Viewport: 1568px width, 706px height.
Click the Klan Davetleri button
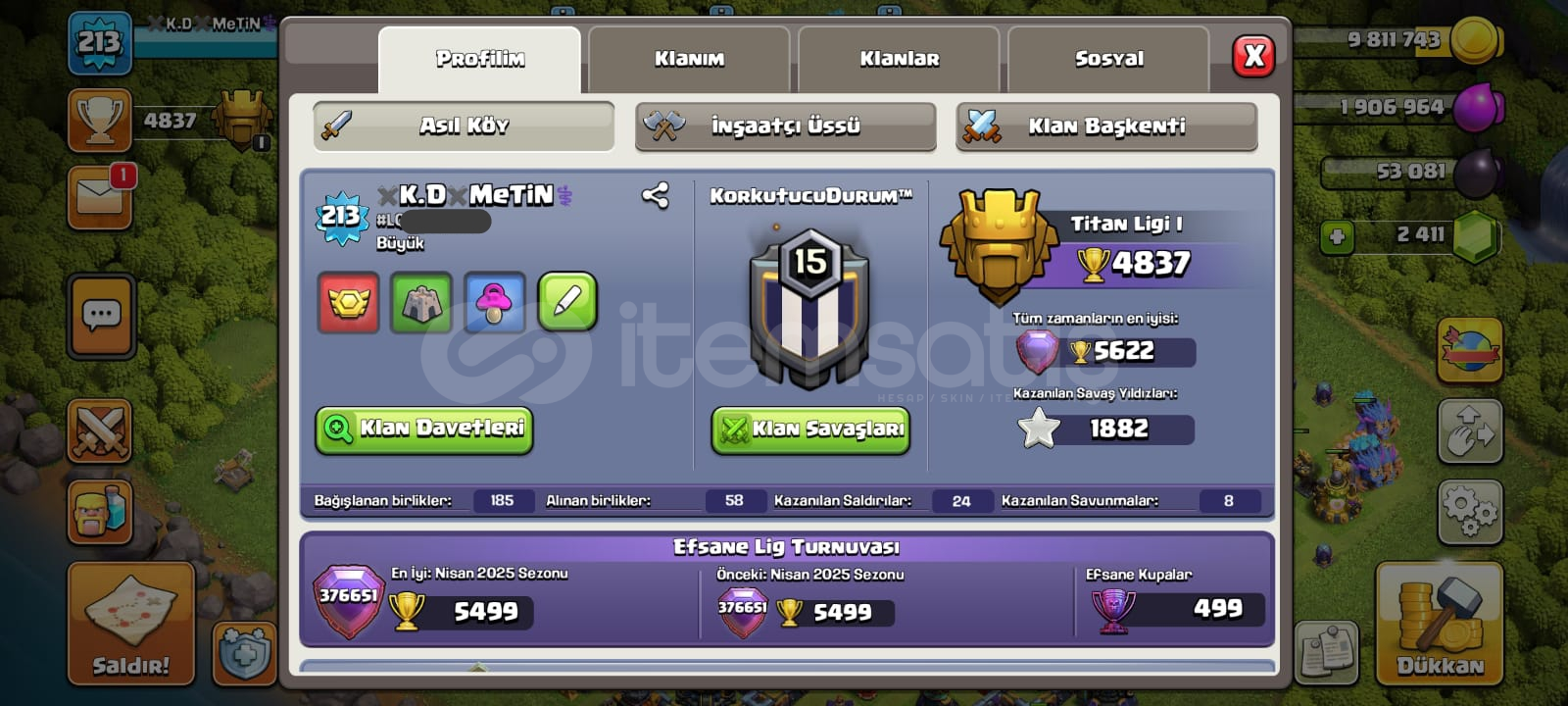click(x=424, y=429)
